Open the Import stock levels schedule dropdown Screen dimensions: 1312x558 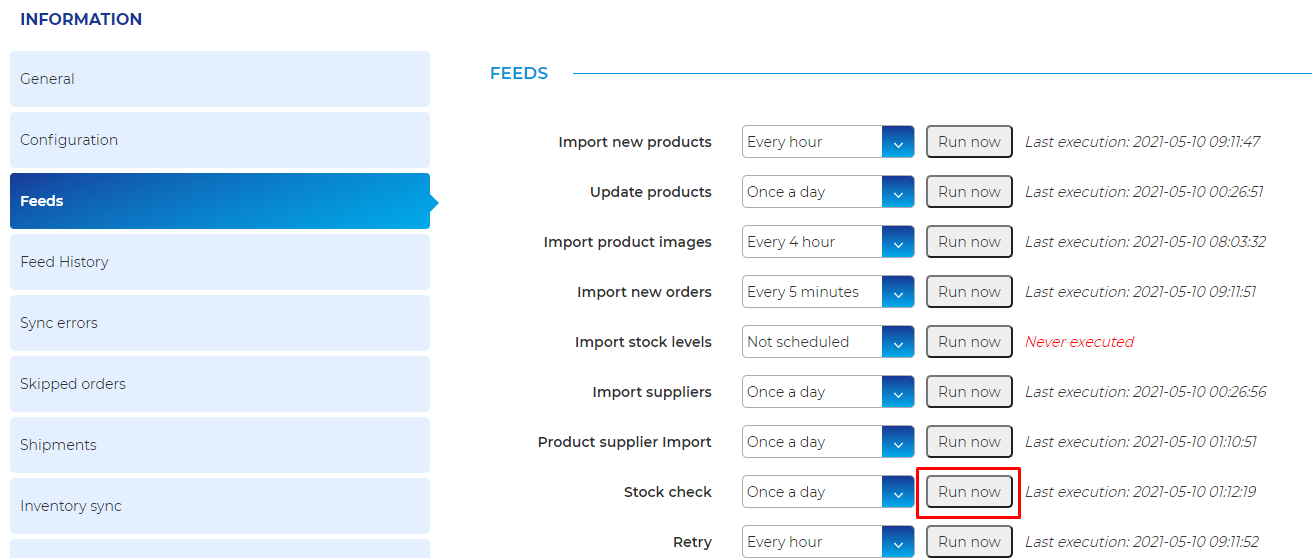point(828,342)
